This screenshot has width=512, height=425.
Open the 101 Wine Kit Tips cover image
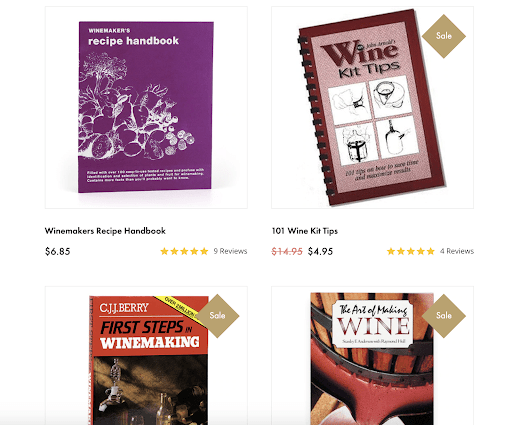[372, 107]
